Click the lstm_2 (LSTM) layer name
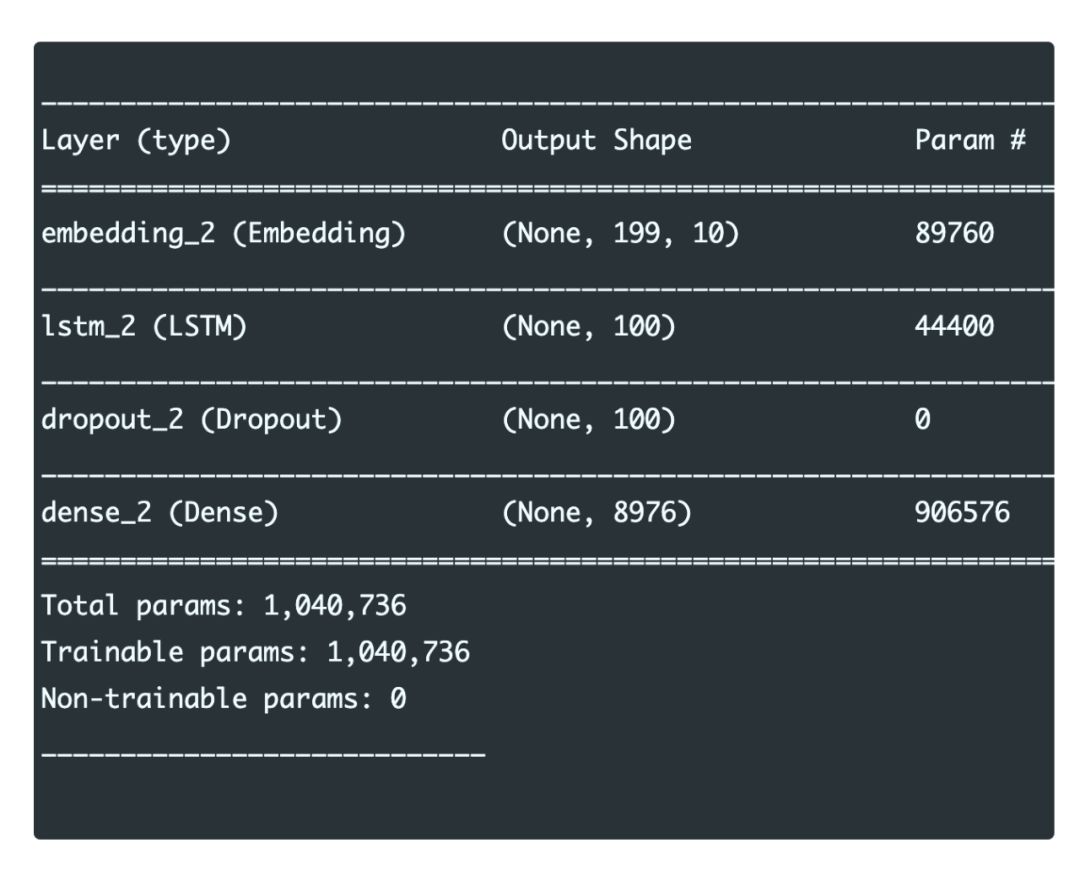 click(x=143, y=327)
